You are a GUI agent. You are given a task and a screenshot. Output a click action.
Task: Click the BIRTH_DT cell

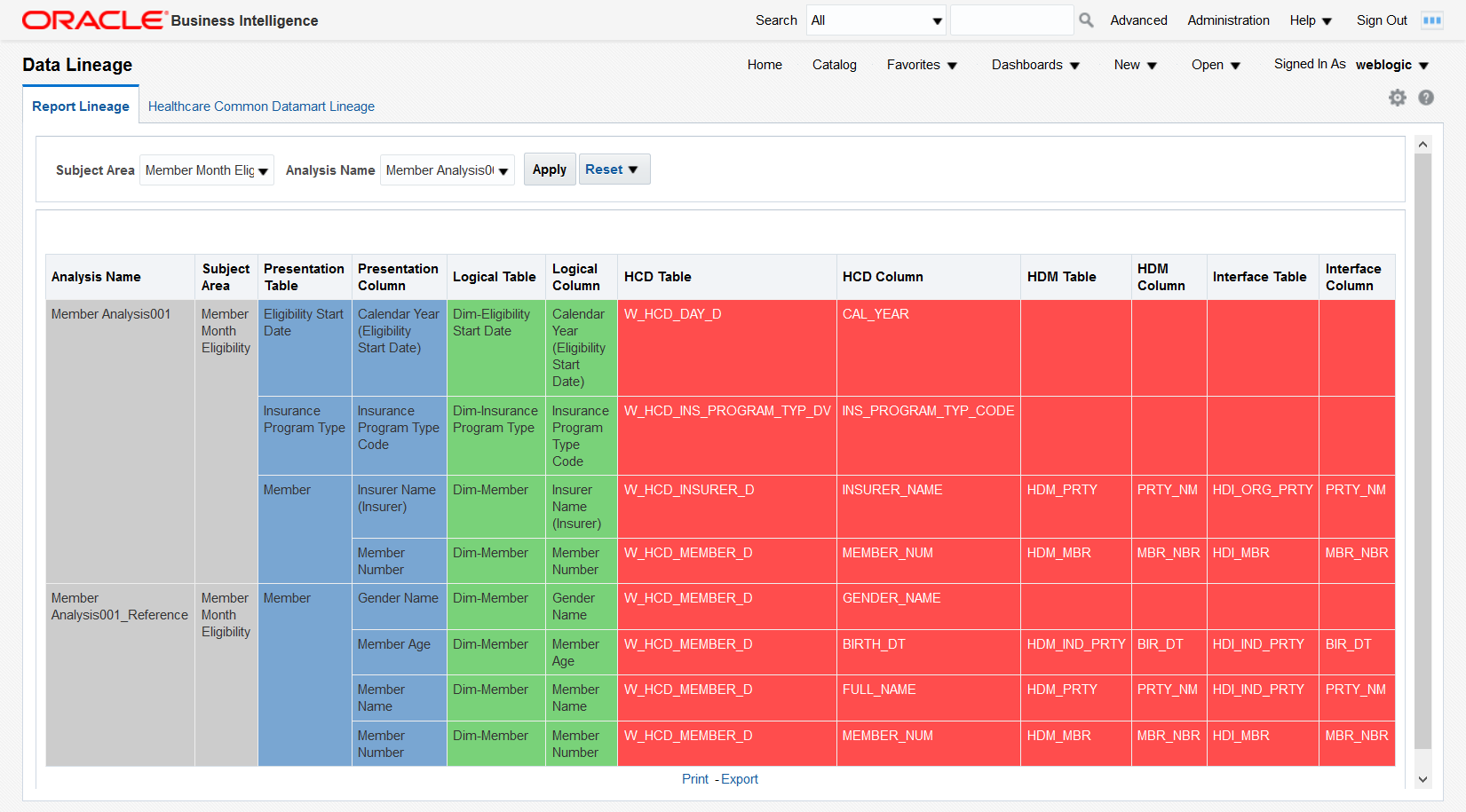tap(929, 652)
